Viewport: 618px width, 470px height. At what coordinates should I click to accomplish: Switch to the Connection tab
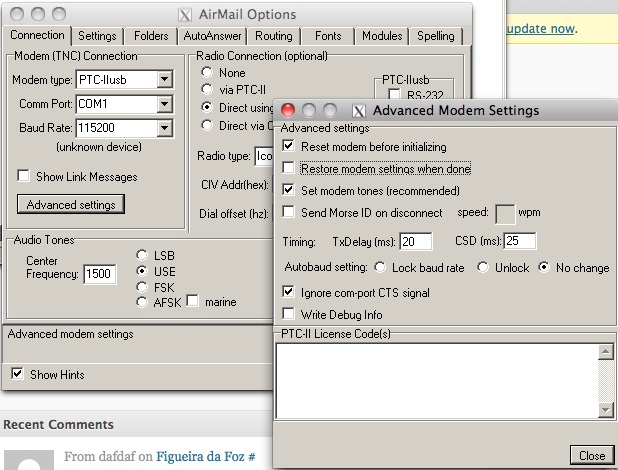[37, 35]
